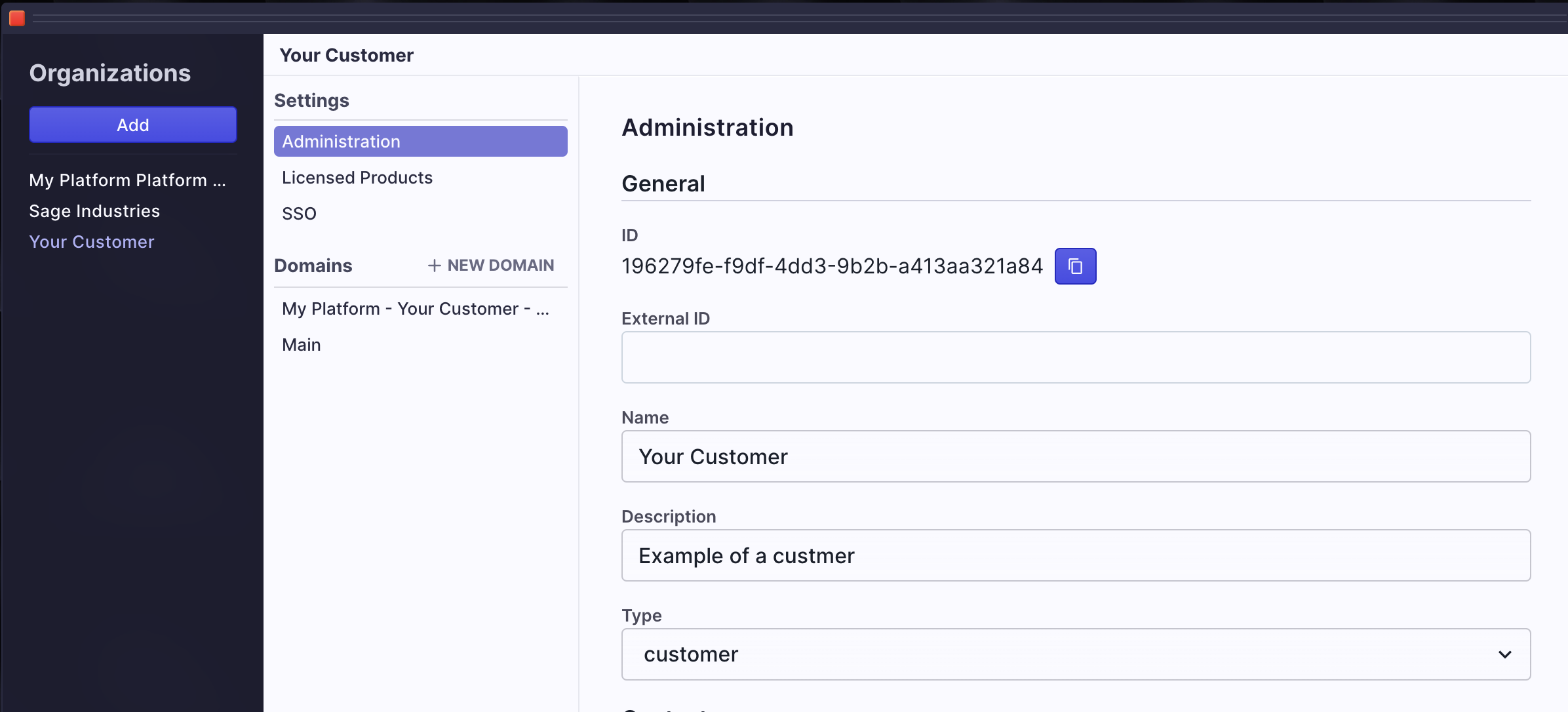Open My Platform - Your Customer domain
1568x712 pixels.
[x=416, y=309]
